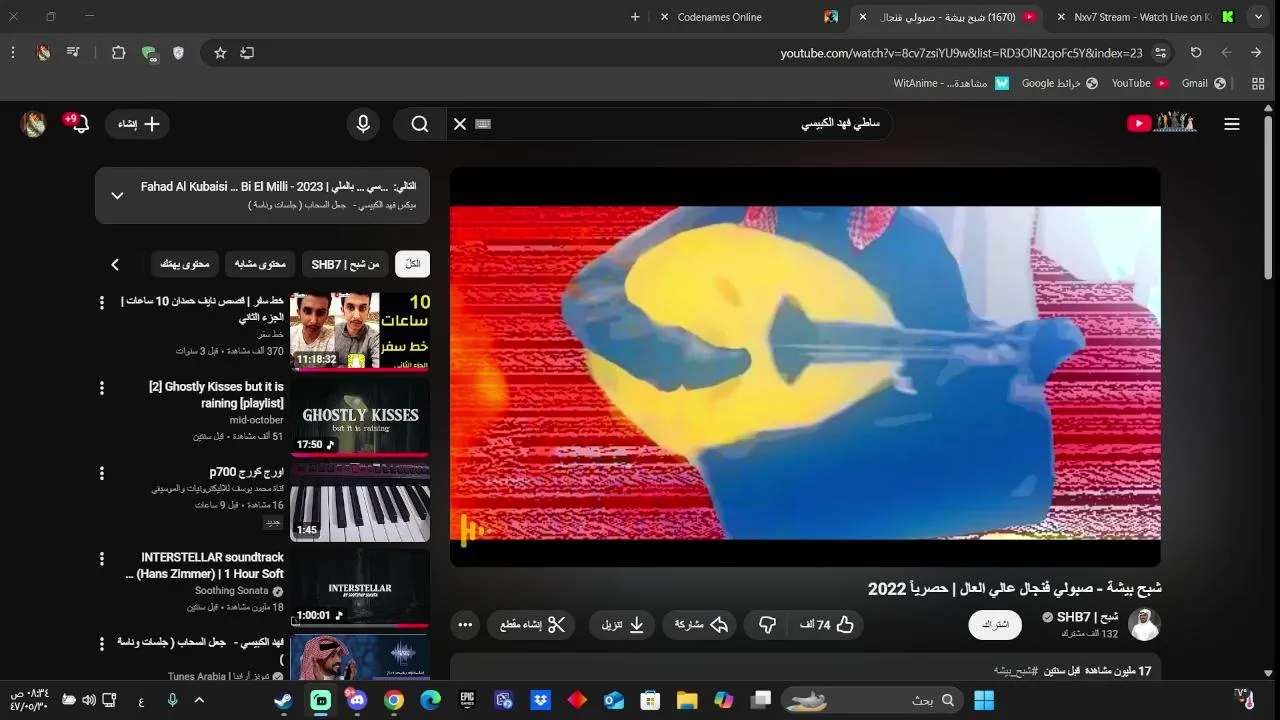Open all-bookmarks grid icon in bookmarks bar
The height and width of the screenshot is (720, 1280).
pyautogui.click(x=1258, y=83)
